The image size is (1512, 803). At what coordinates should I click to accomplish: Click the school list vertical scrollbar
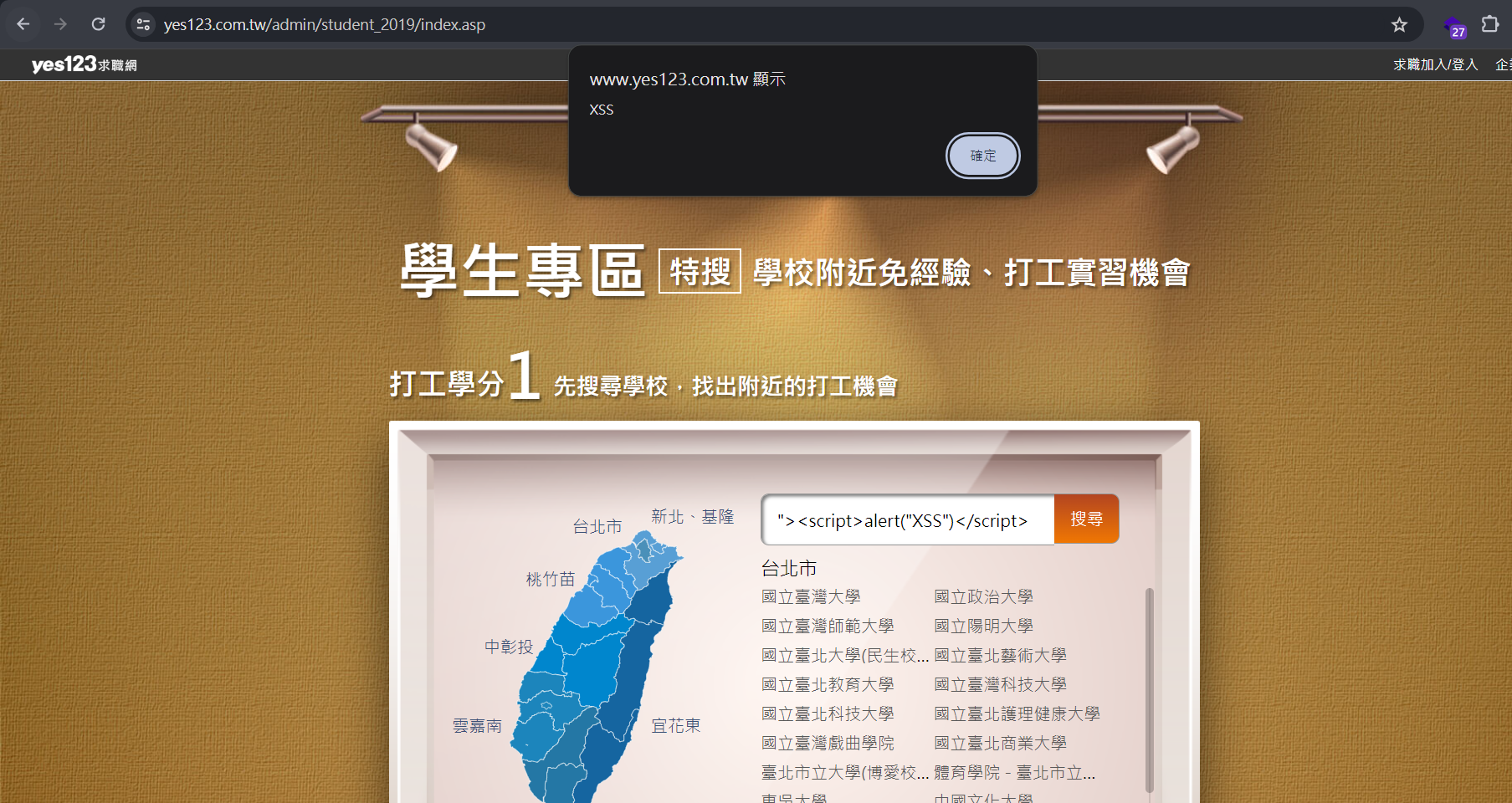(x=1149, y=690)
